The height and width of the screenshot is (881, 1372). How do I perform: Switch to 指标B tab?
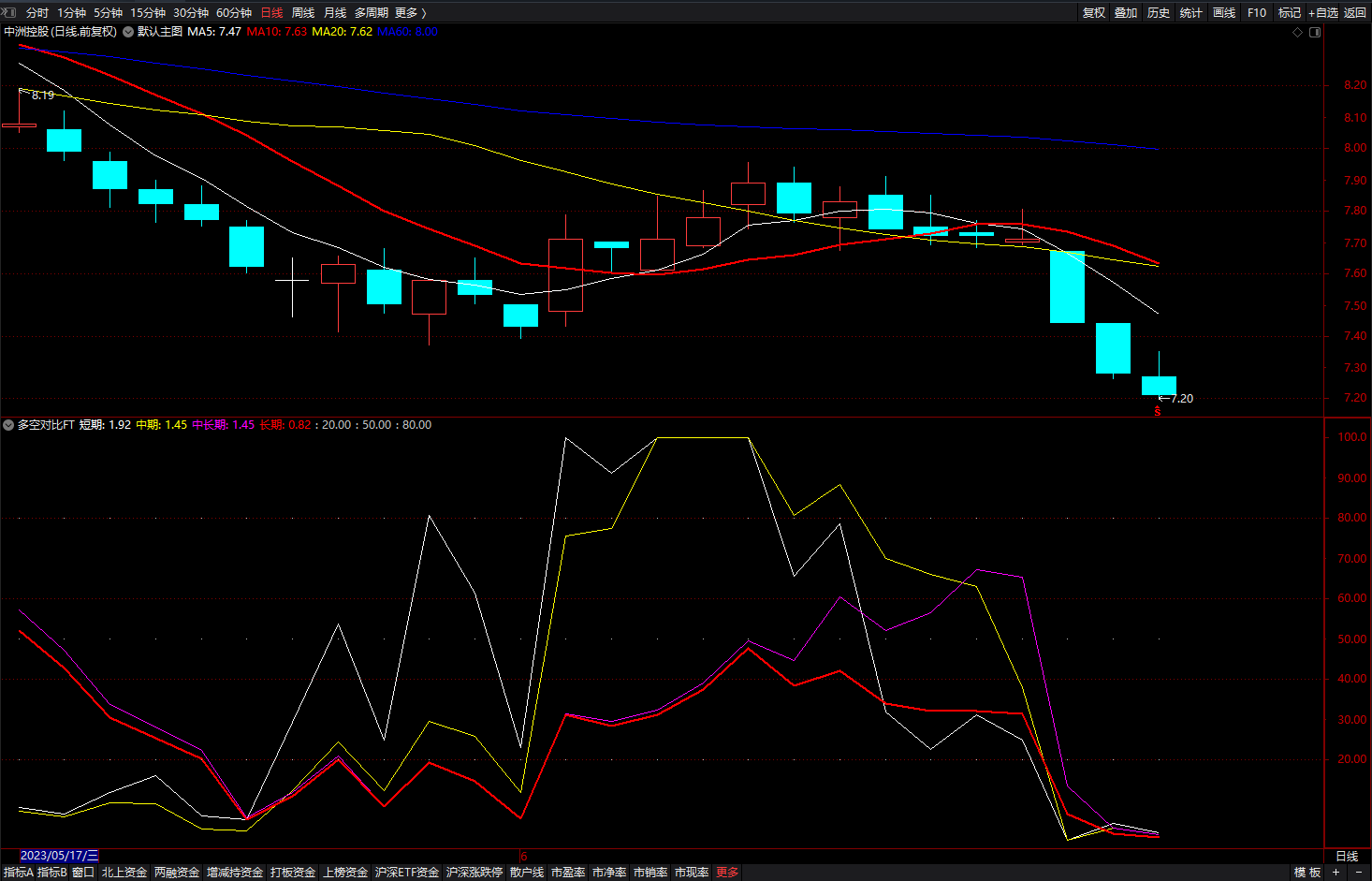52,873
